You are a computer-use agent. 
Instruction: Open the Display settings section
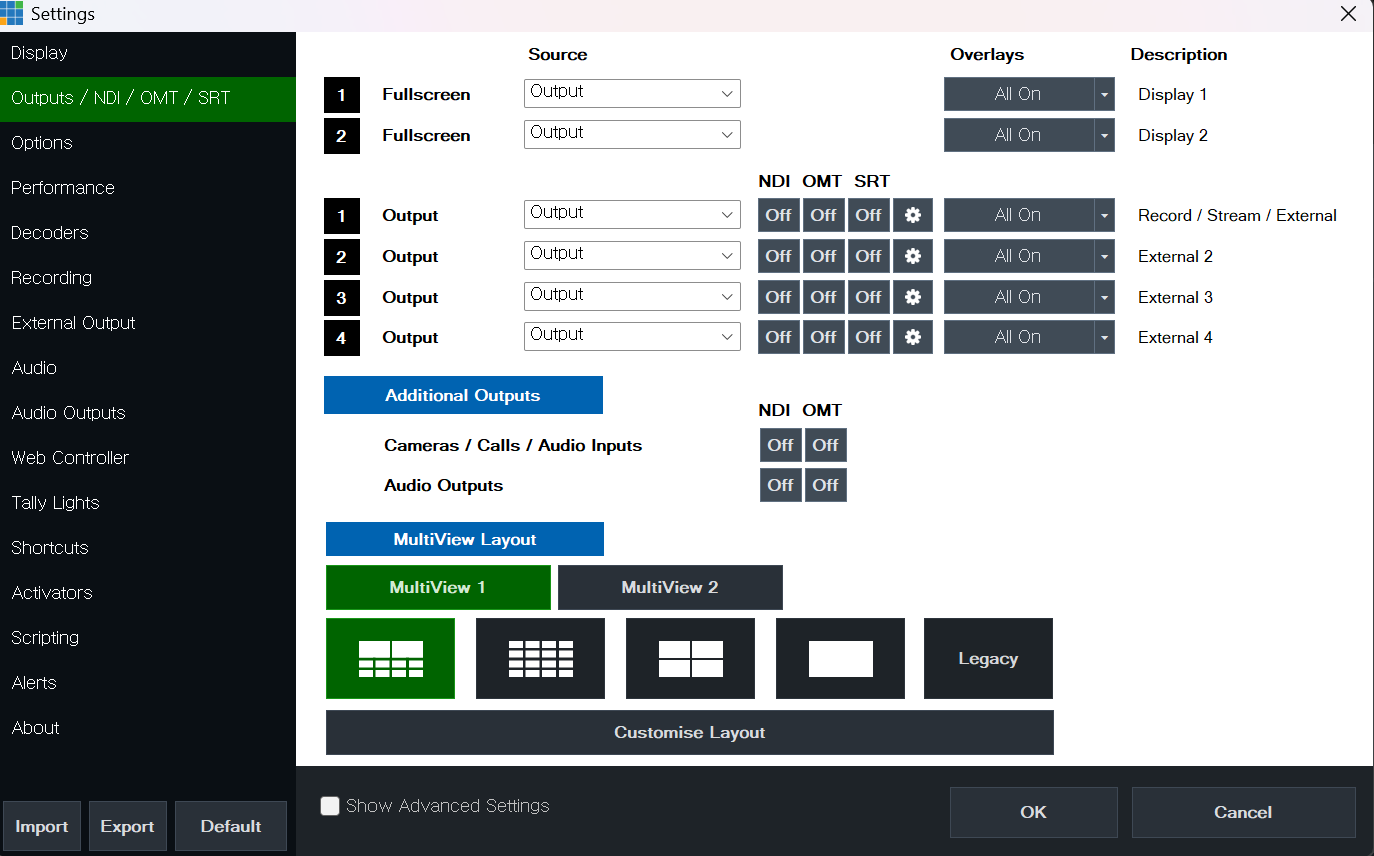pyautogui.click(x=148, y=53)
